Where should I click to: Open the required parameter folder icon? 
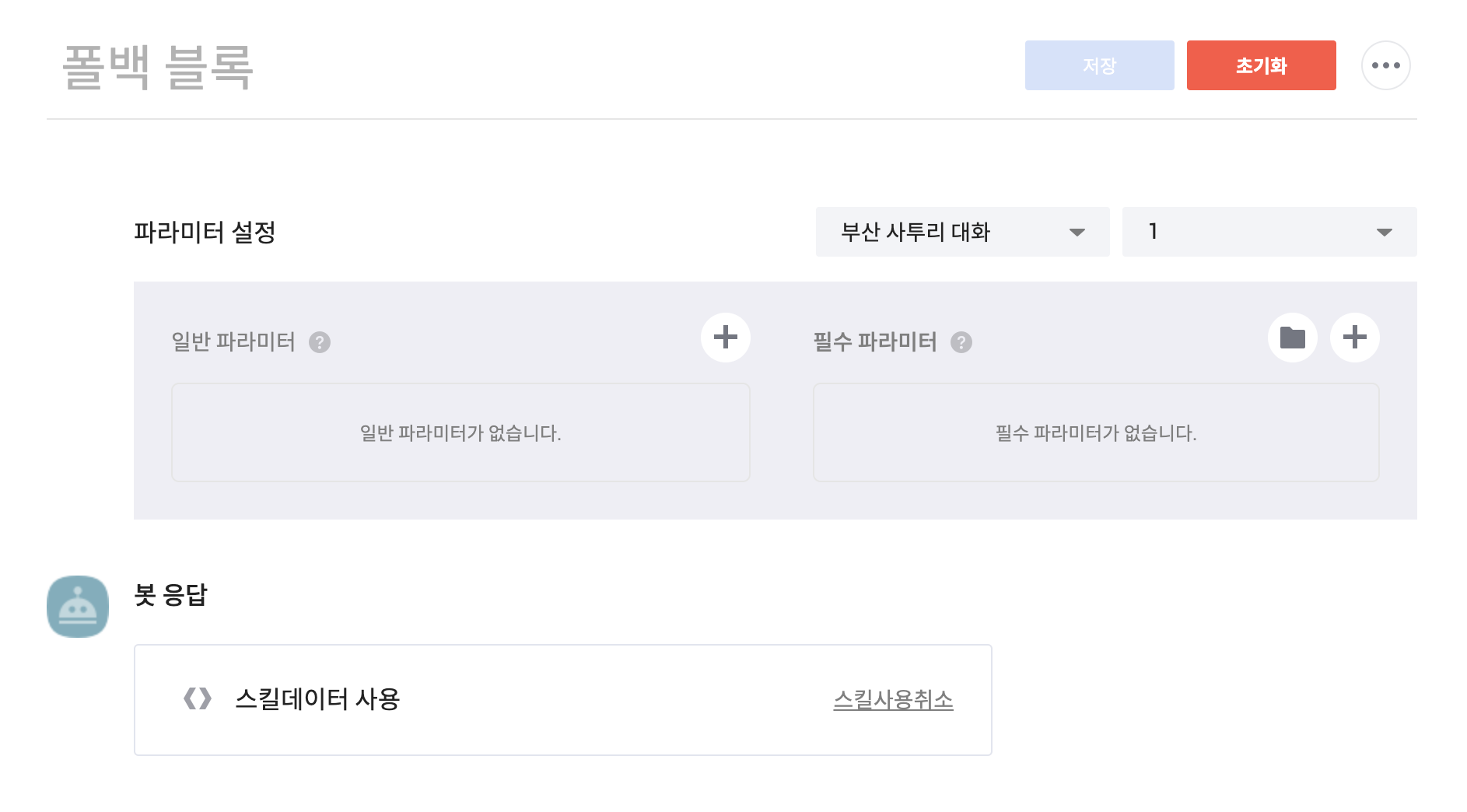click(x=1292, y=338)
